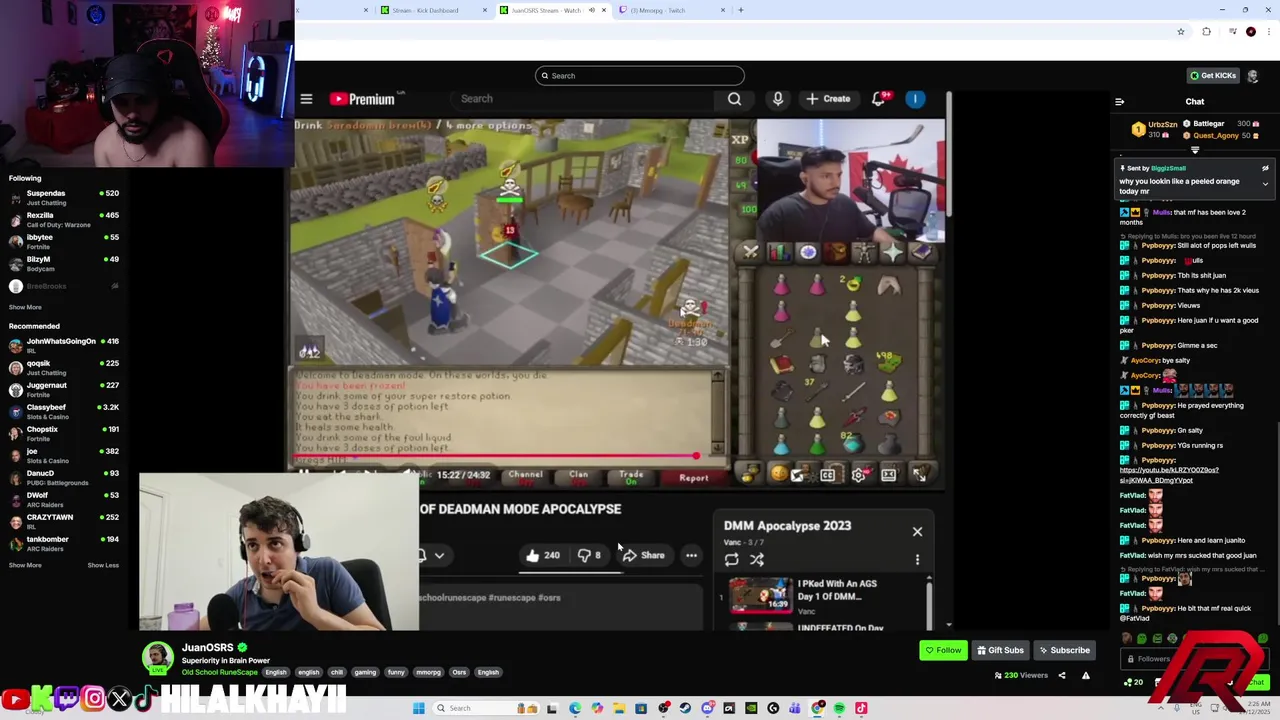
Task: Toggle playlist loop
Action: 732,560
